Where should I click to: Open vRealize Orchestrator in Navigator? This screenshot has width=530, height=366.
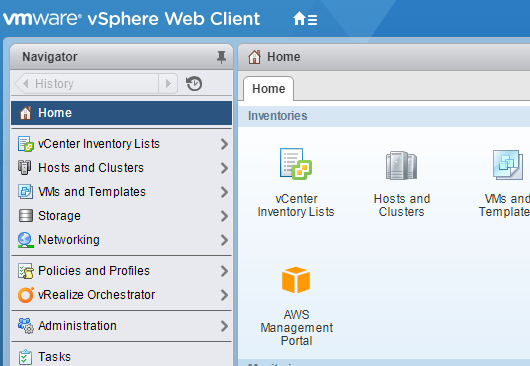[122, 295]
